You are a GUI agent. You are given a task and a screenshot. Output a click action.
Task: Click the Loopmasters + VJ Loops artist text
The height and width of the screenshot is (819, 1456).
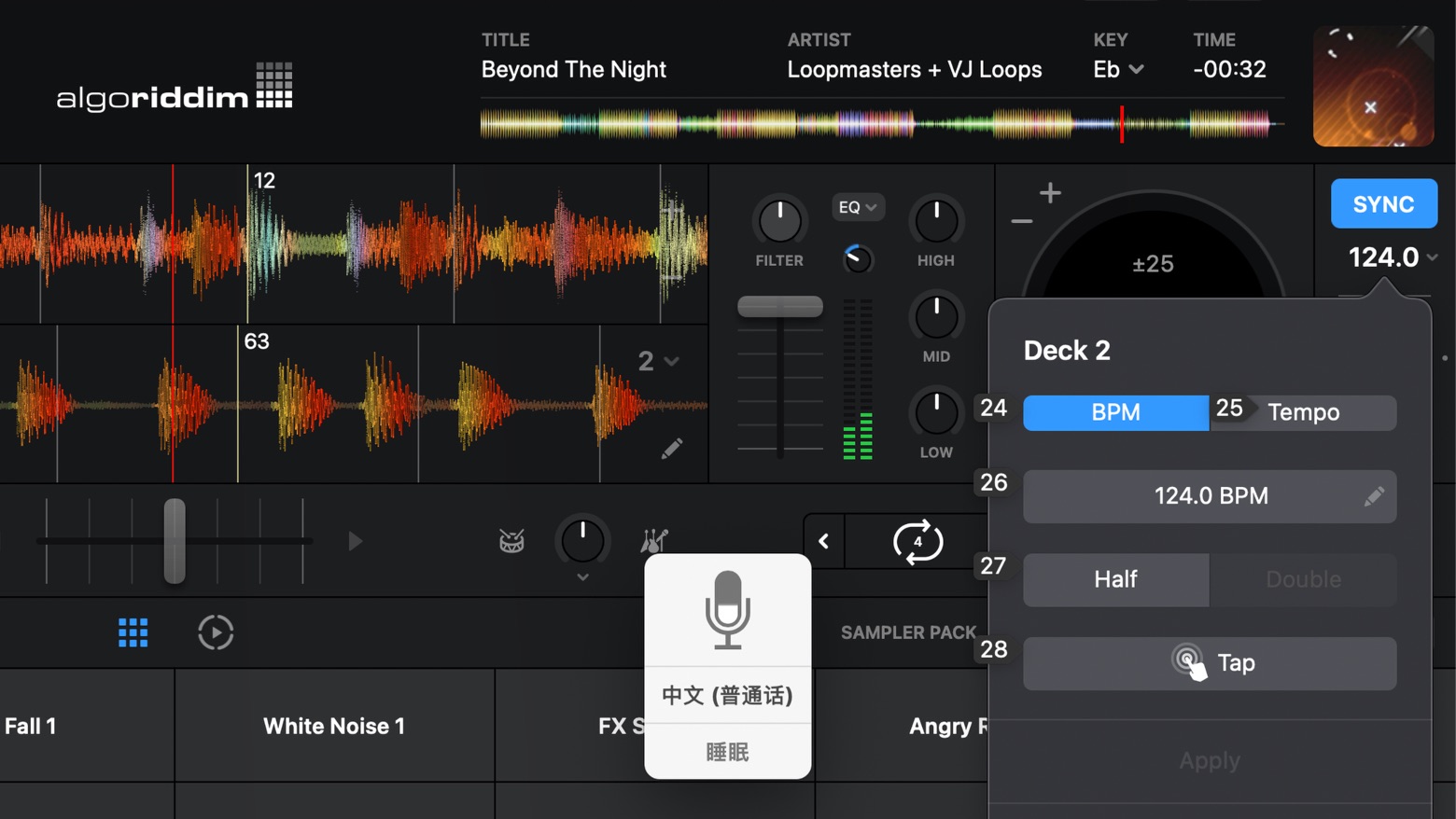(x=914, y=70)
